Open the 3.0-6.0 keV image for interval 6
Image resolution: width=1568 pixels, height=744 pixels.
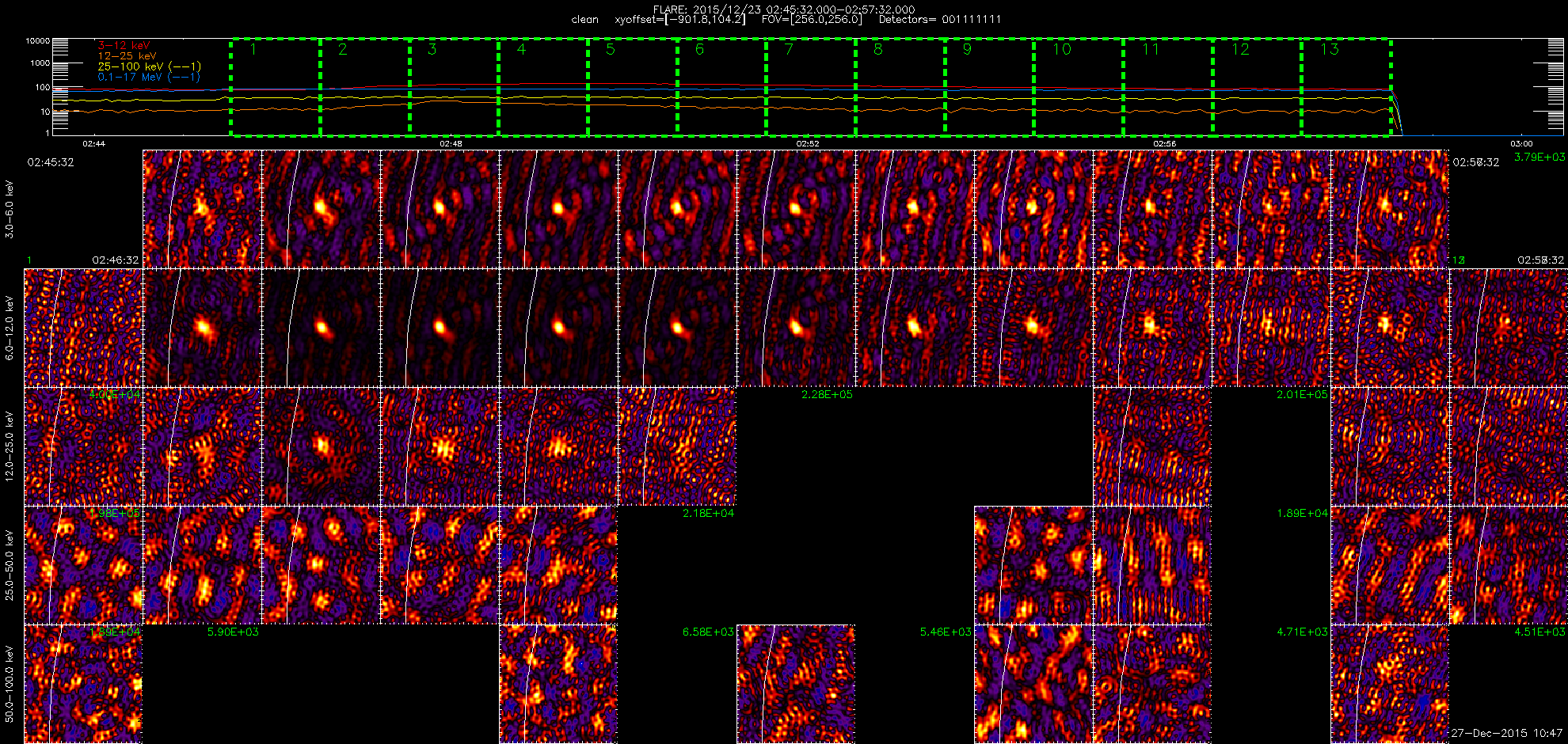pos(677,210)
